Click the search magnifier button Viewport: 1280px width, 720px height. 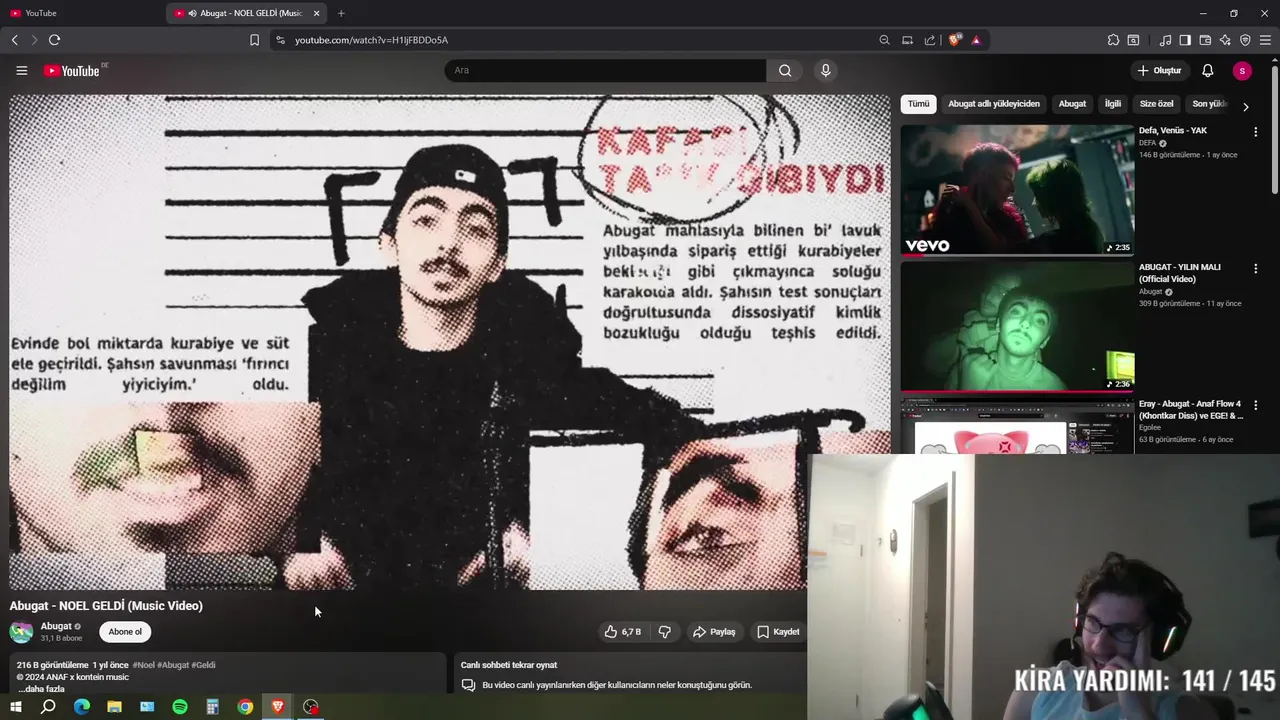click(x=785, y=70)
